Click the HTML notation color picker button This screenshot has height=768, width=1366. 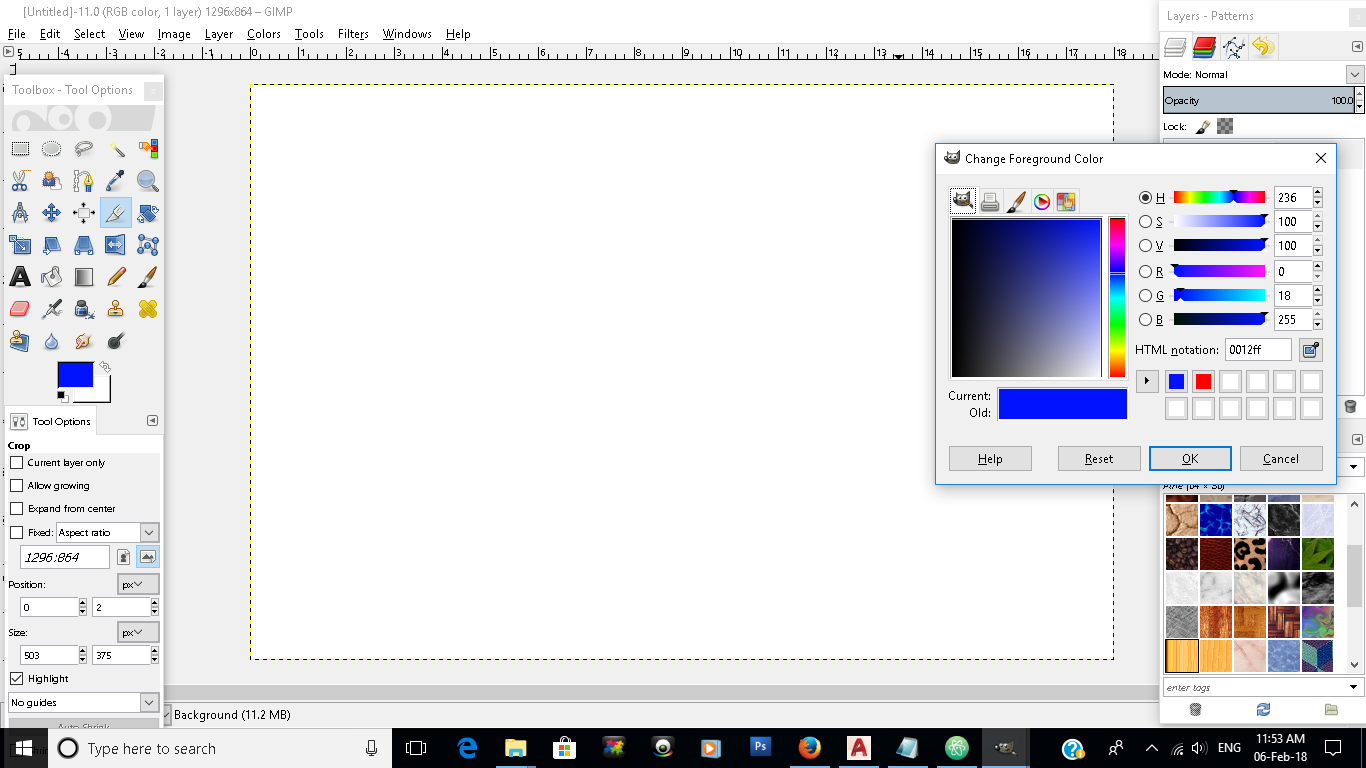(1310, 350)
